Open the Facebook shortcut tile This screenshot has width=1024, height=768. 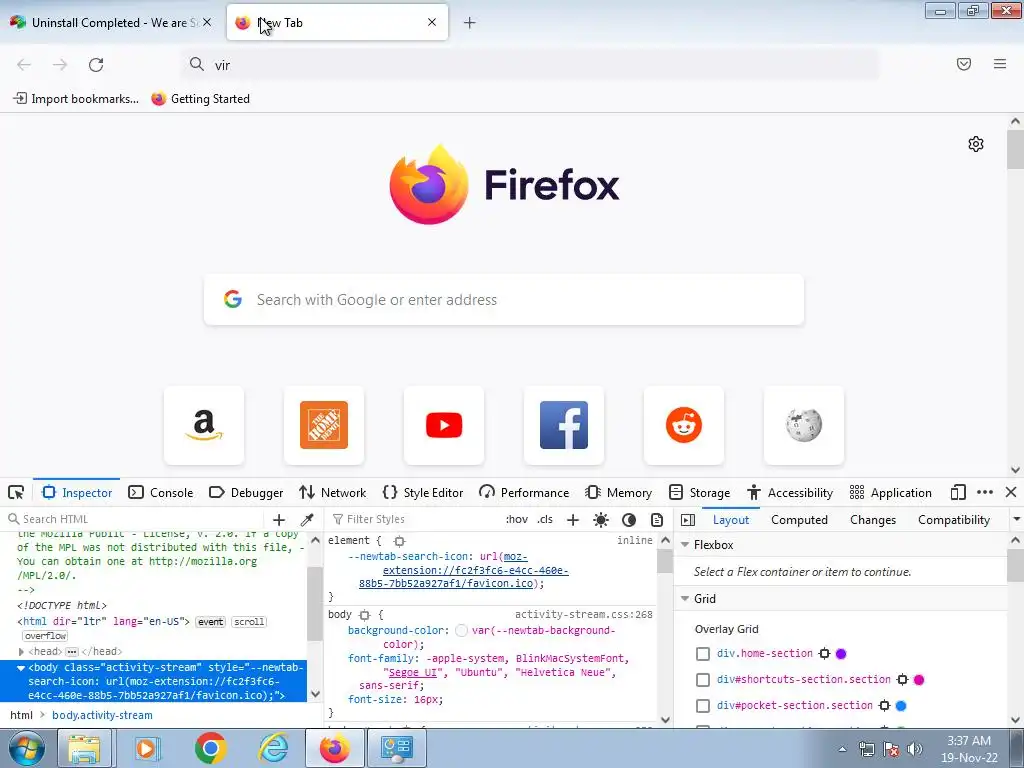coord(564,425)
